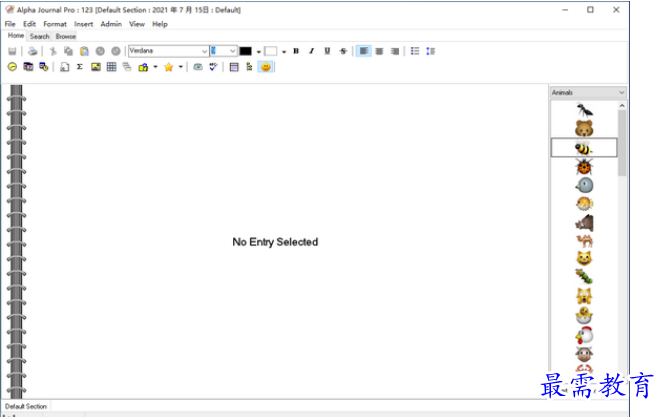Apply bulleted list

(415, 51)
